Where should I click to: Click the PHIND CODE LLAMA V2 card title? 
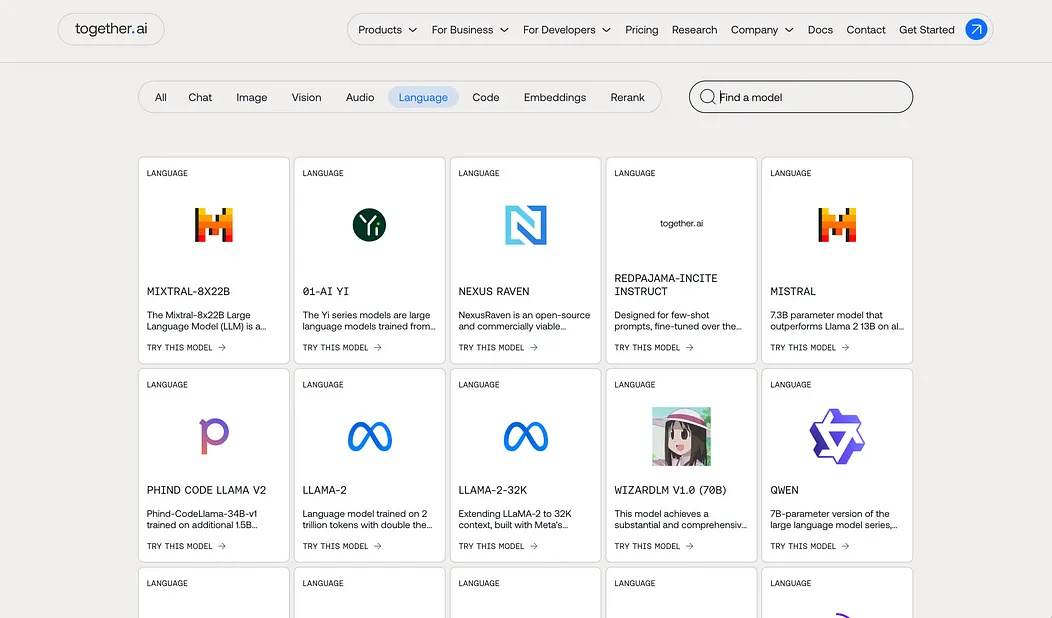click(x=206, y=490)
